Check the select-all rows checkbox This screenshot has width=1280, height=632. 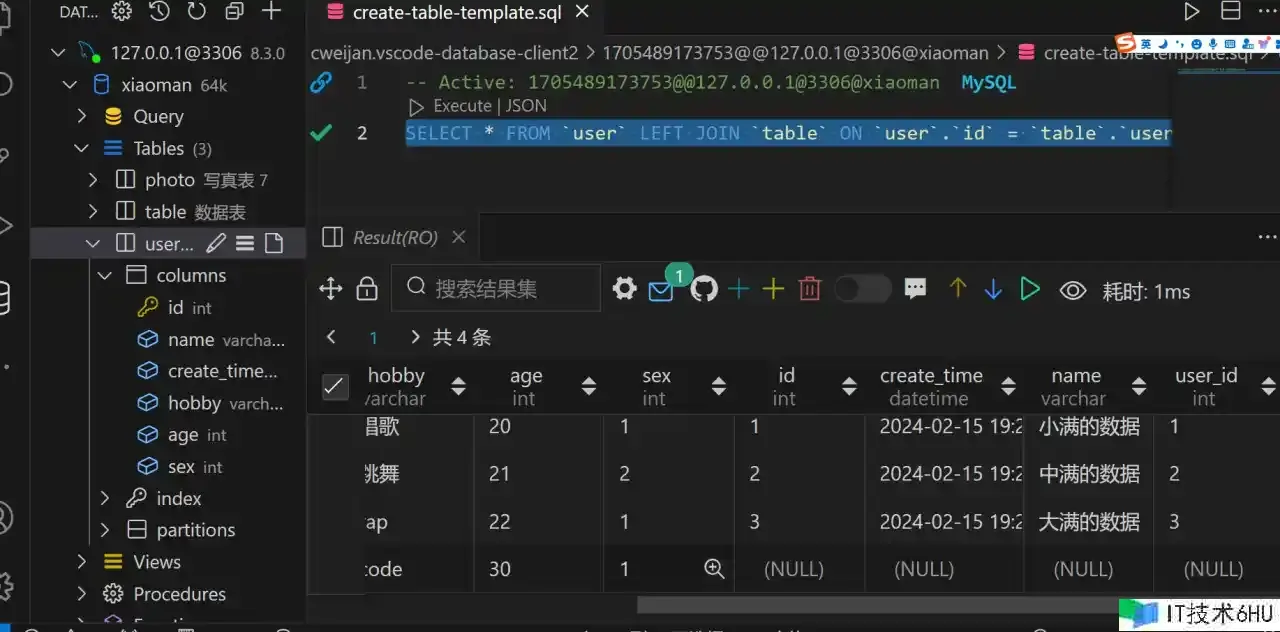[335, 387]
